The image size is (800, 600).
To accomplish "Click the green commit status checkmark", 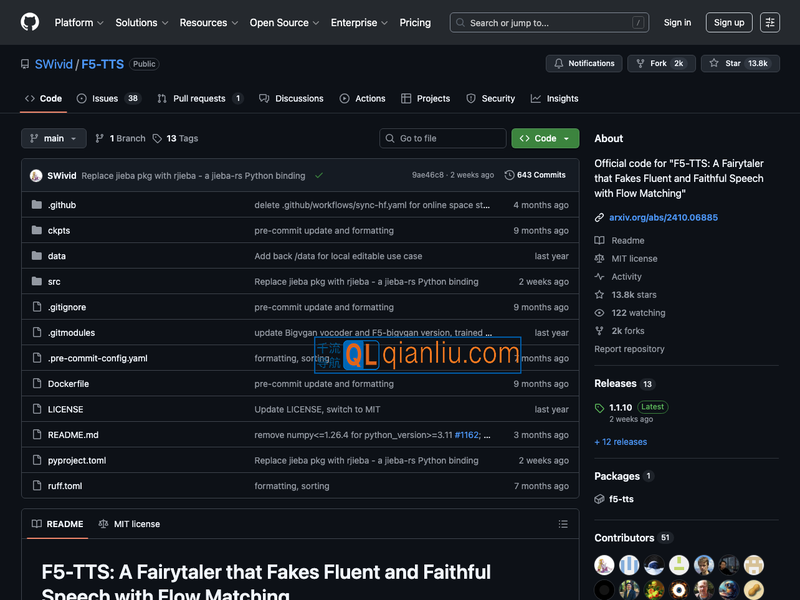I will pyautogui.click(x=319, y=175).
